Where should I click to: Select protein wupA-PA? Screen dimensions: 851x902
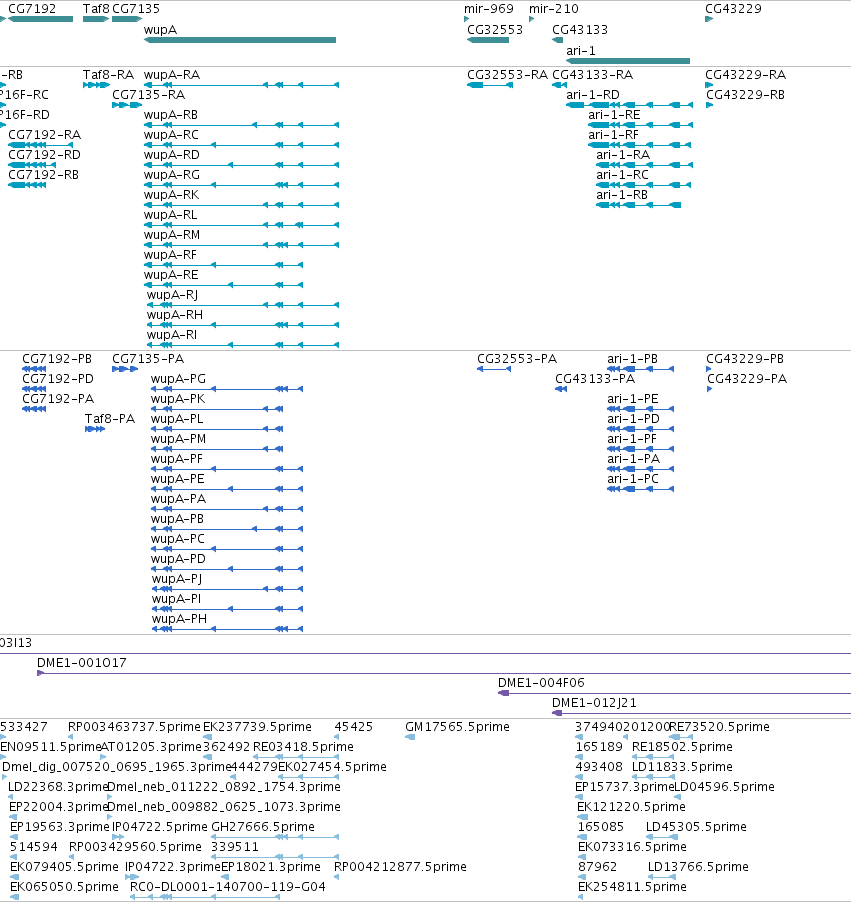pos(227,509)
